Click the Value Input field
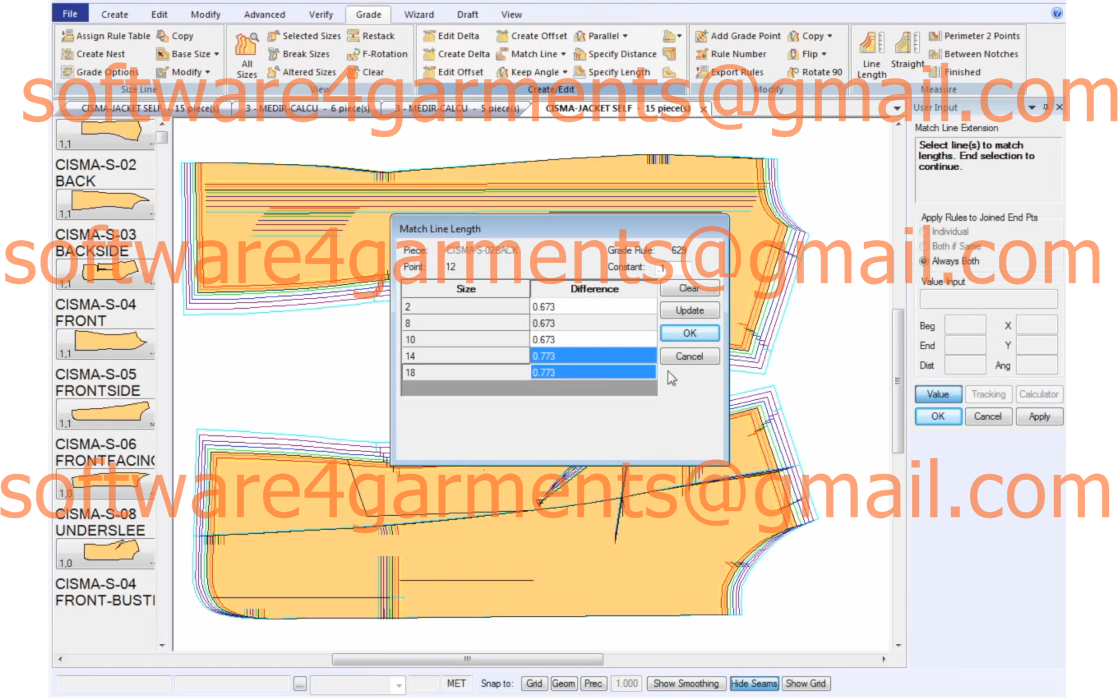The width and height of the screenshot is (1118, 698). click(988, 299)
